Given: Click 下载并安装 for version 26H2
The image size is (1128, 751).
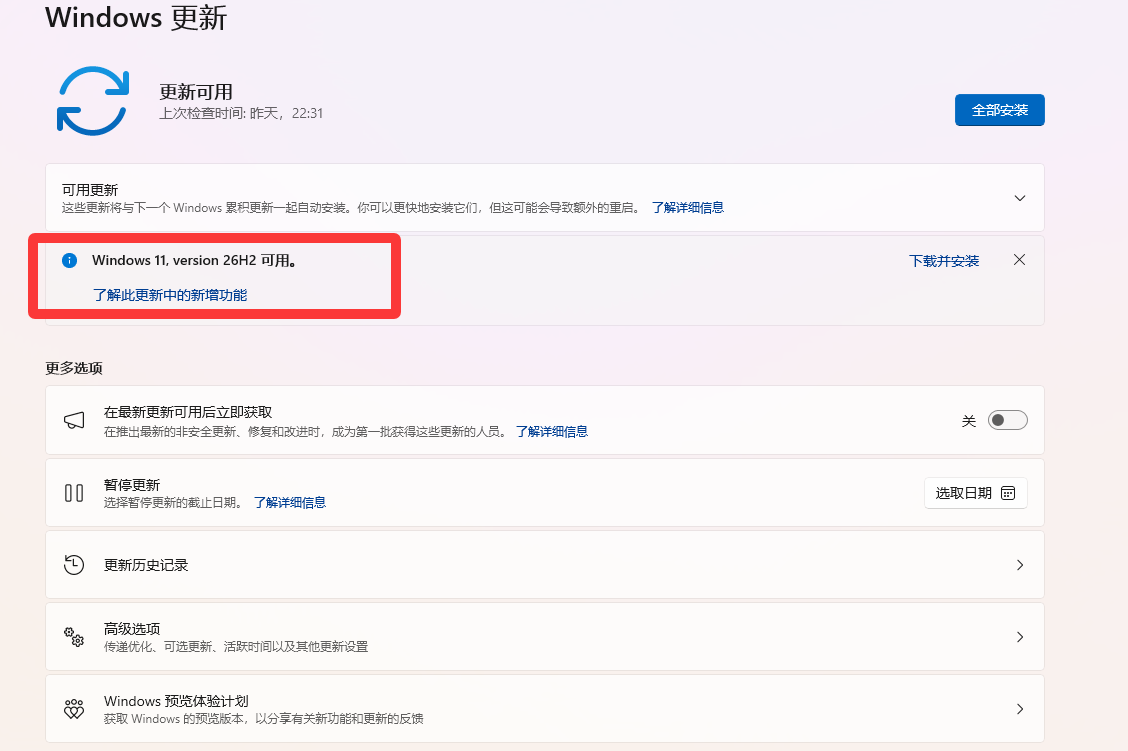Looking at the screenshot, I should click(x=944, y=260).
